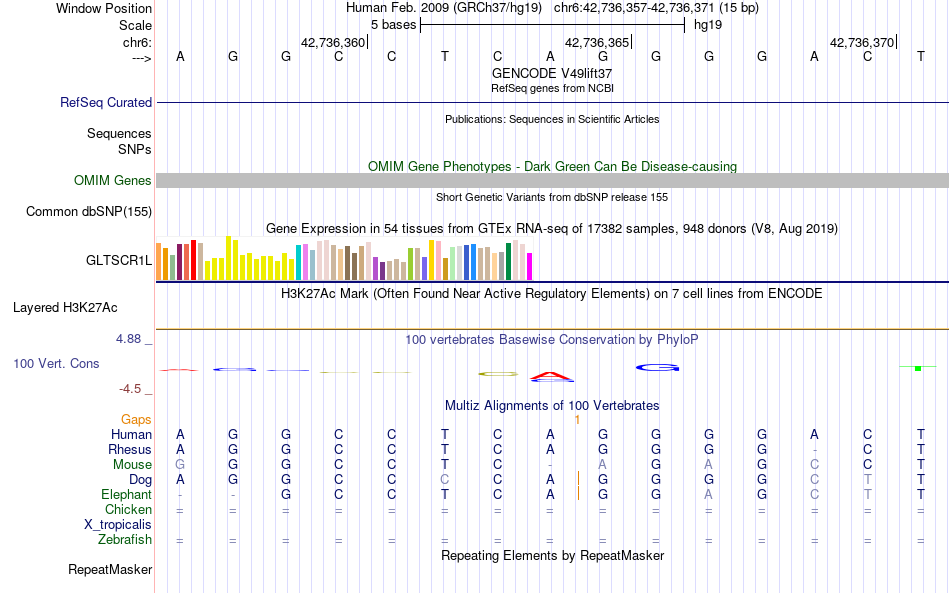The height and width of the screenshot is (593, 950).
Task: Click Publications: Sequences in Scientific Articles title
Action: click(x=552, y=119)
